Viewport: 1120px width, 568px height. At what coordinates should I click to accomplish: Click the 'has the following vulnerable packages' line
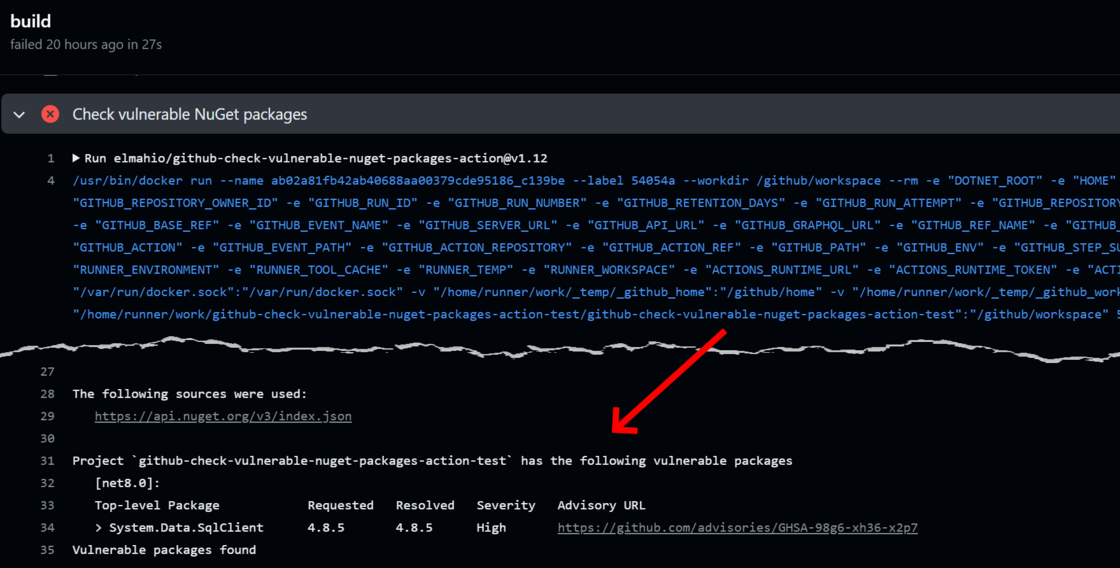click(432, 461)
